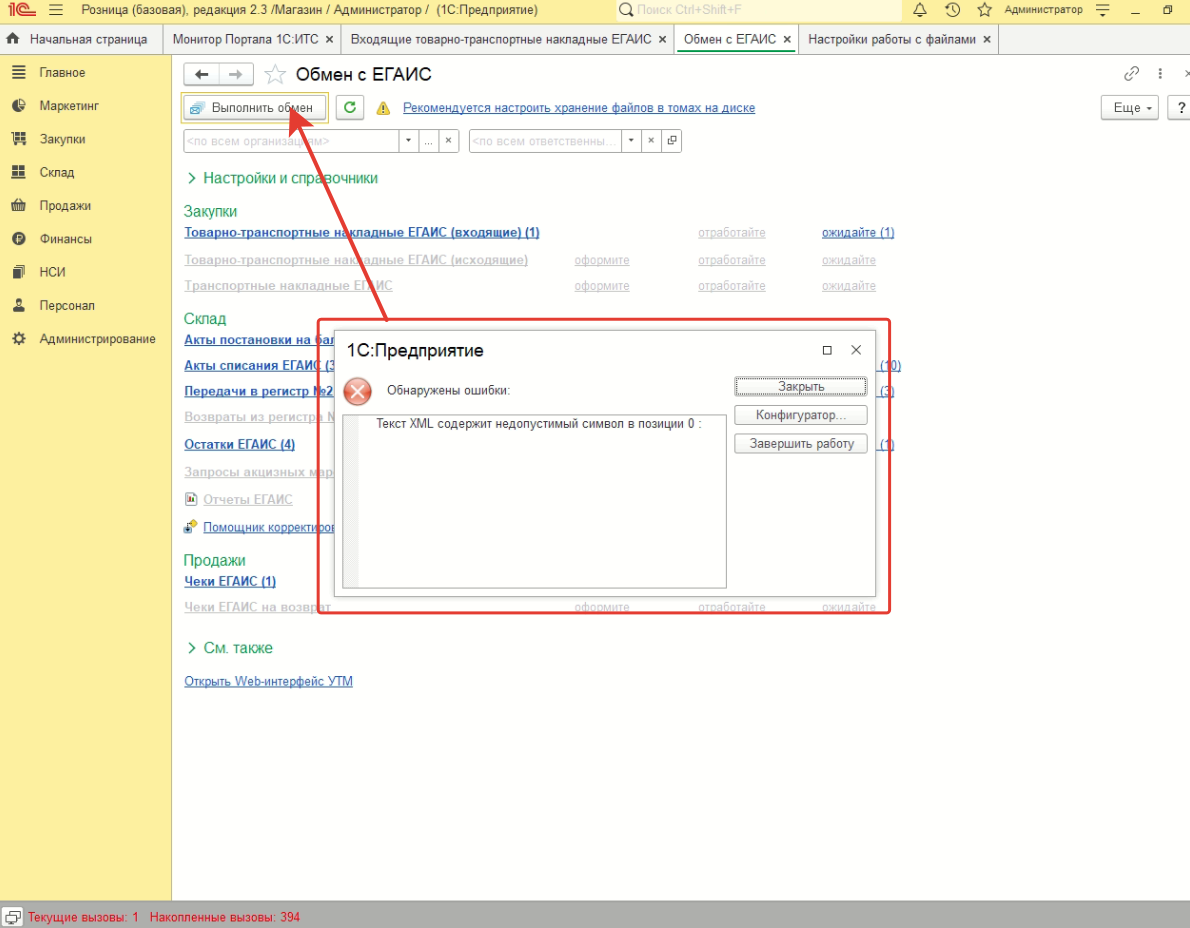This screenshot has width=1190, height=928.
Task: Click the Конфигуратор... button
Action: [800, 415]
